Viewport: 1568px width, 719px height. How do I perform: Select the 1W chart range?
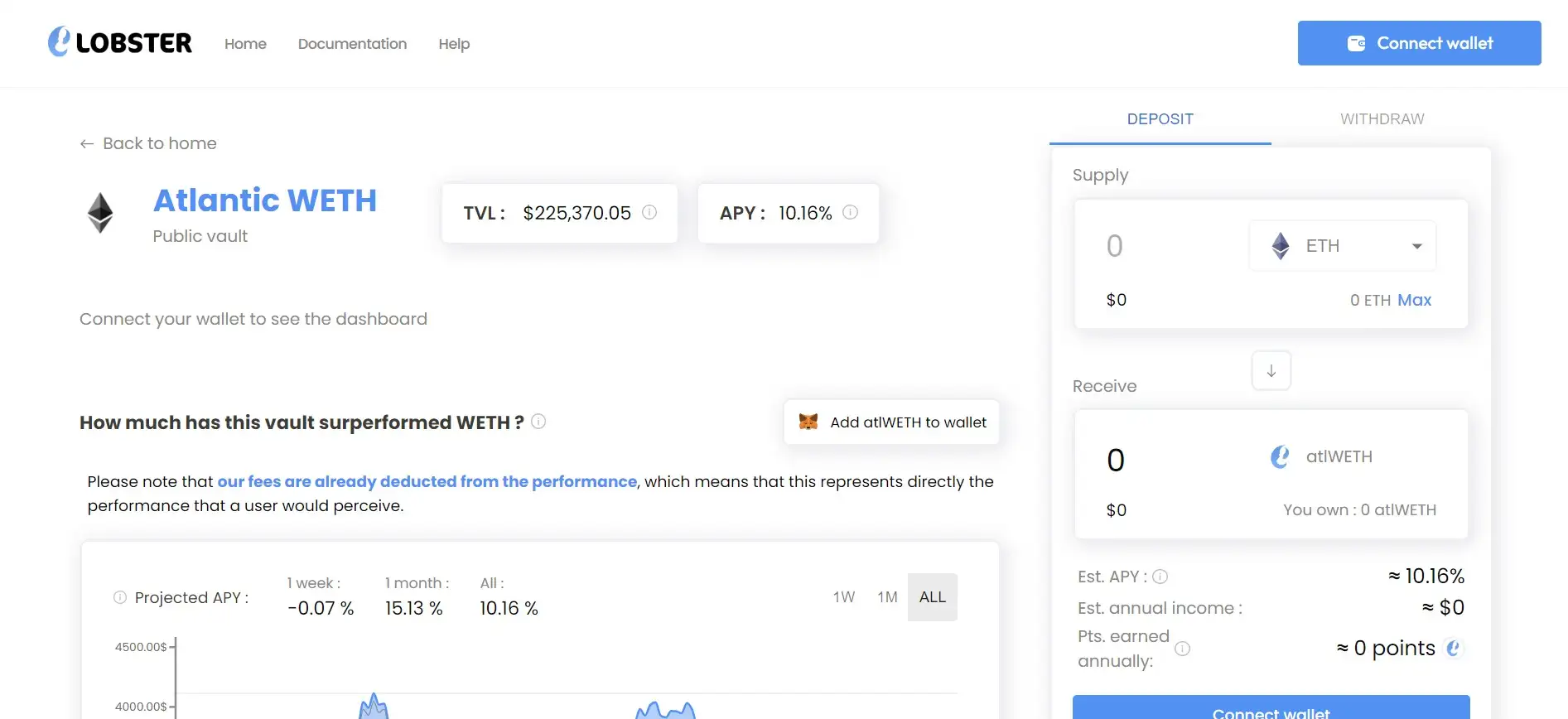(843, 597)
